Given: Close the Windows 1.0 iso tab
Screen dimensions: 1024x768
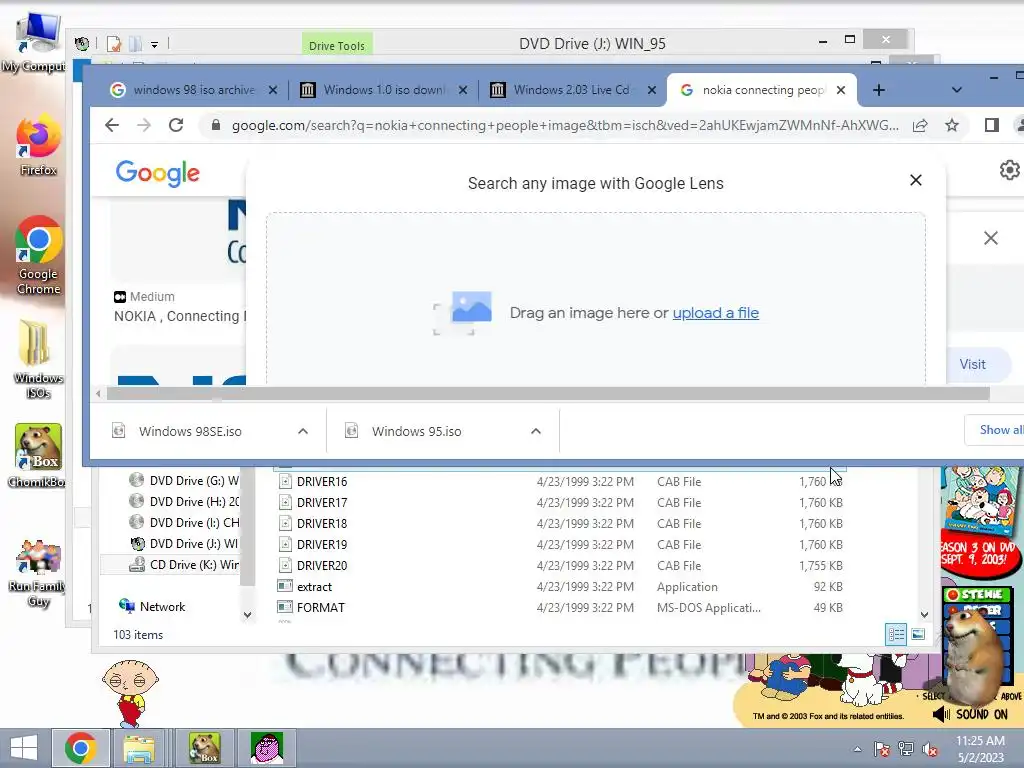Looking at the screenshot, I should pyautogui.click(x=462, y=90).
